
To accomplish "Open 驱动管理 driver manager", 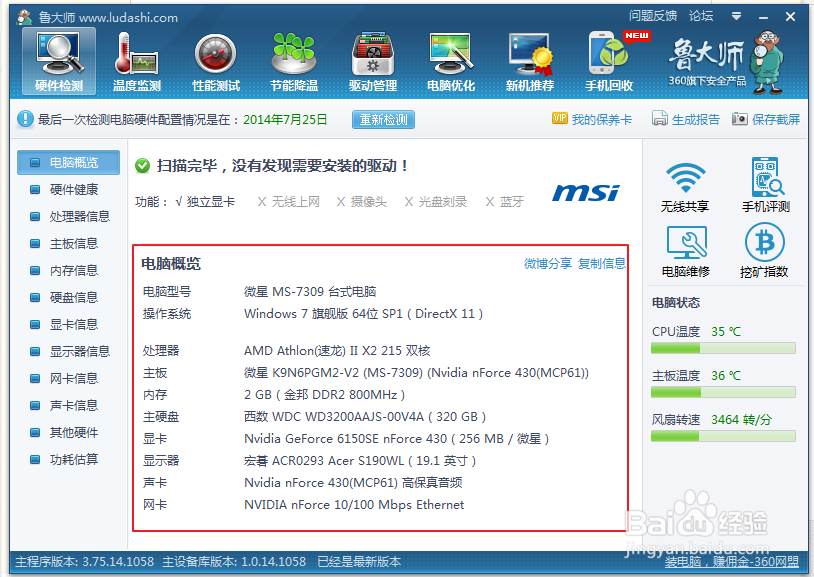I will 373,61.
